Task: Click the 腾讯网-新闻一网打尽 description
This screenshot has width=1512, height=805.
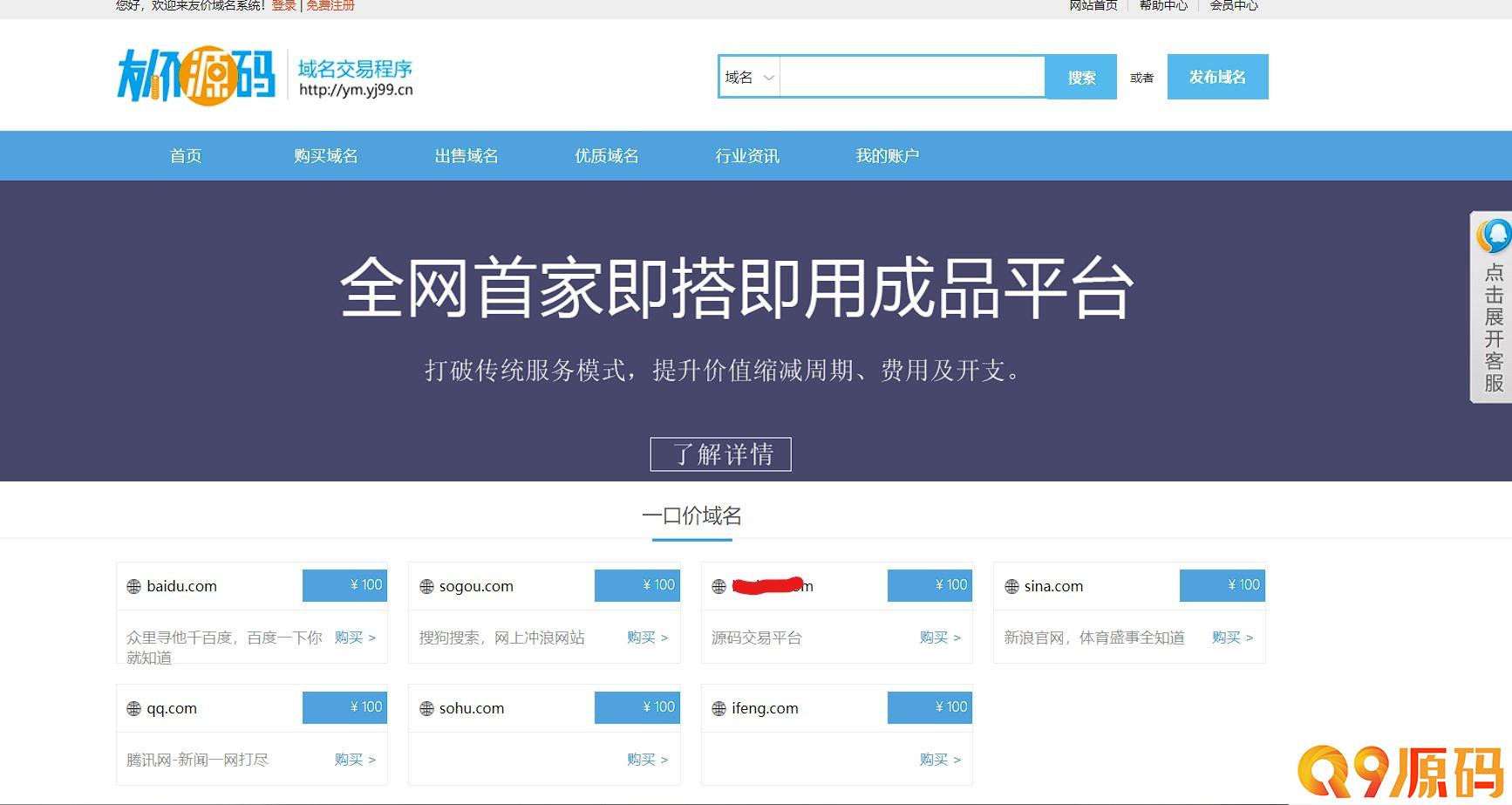Action: pos(197,760)
